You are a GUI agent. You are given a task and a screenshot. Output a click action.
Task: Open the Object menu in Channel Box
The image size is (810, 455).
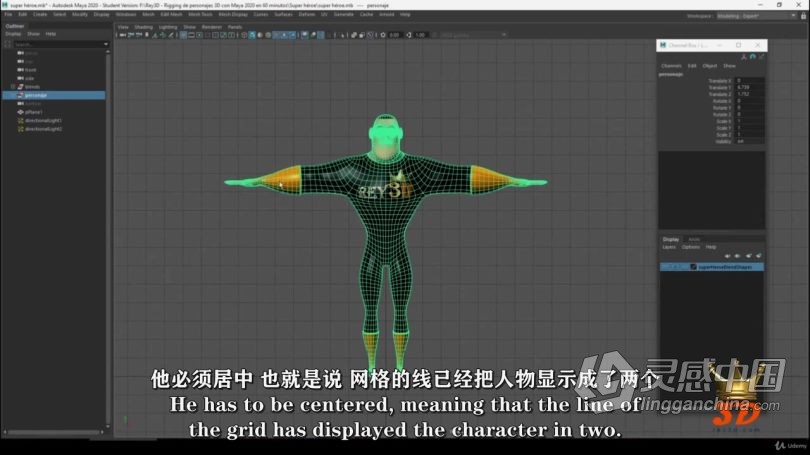709,66
